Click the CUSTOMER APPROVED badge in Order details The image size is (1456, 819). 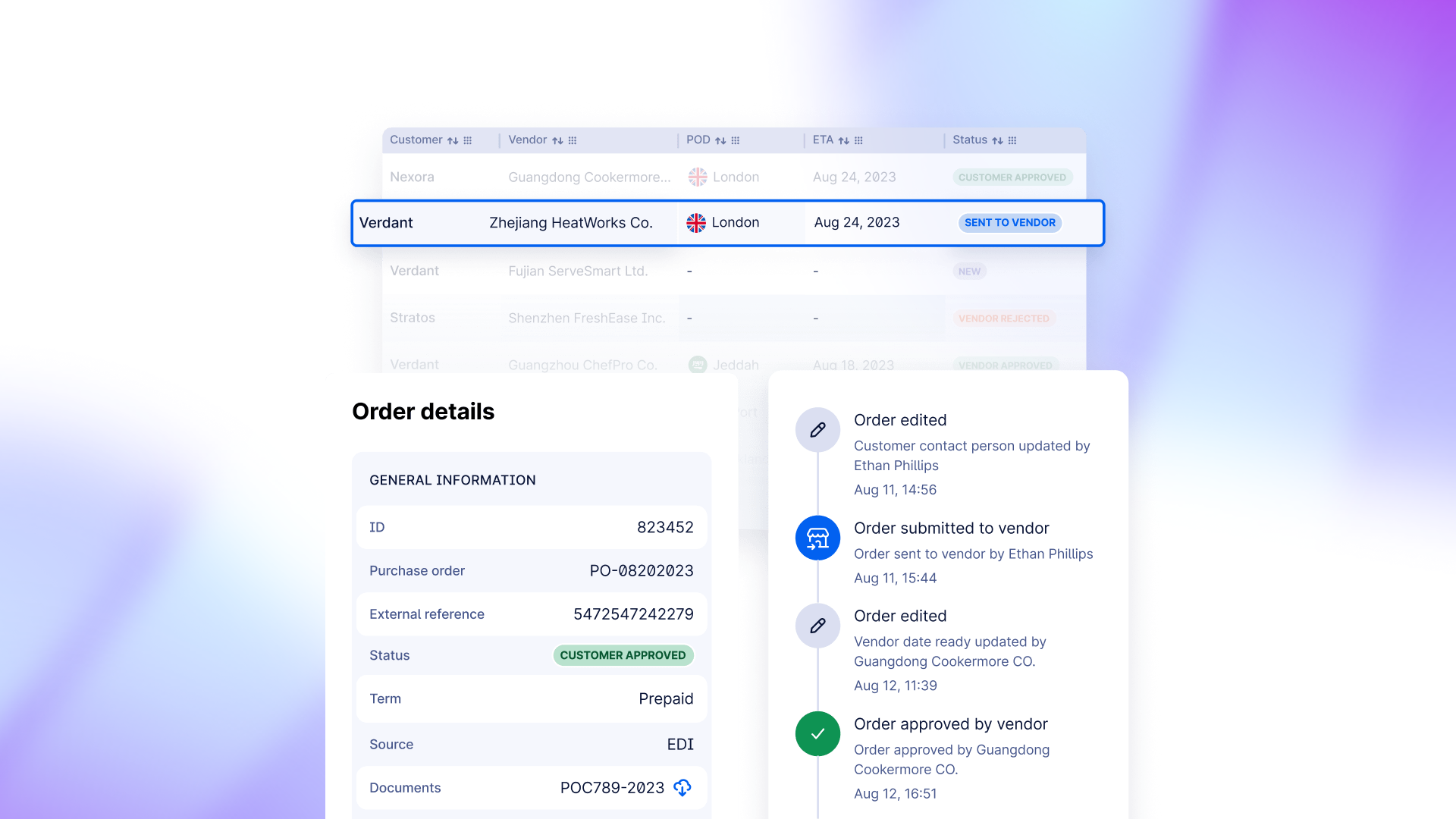tap(623, 655)
